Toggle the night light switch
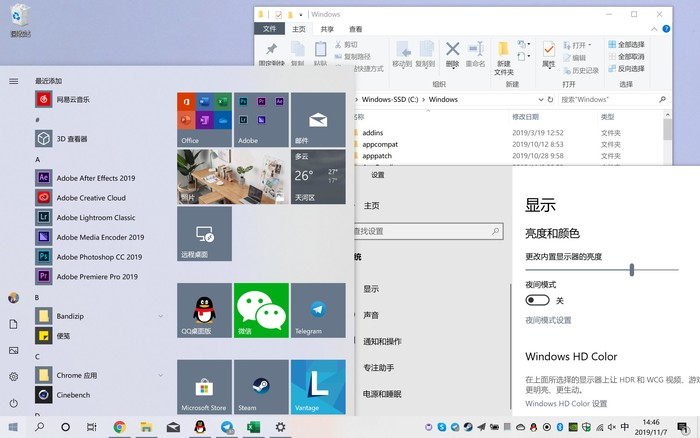 (537, 300)
